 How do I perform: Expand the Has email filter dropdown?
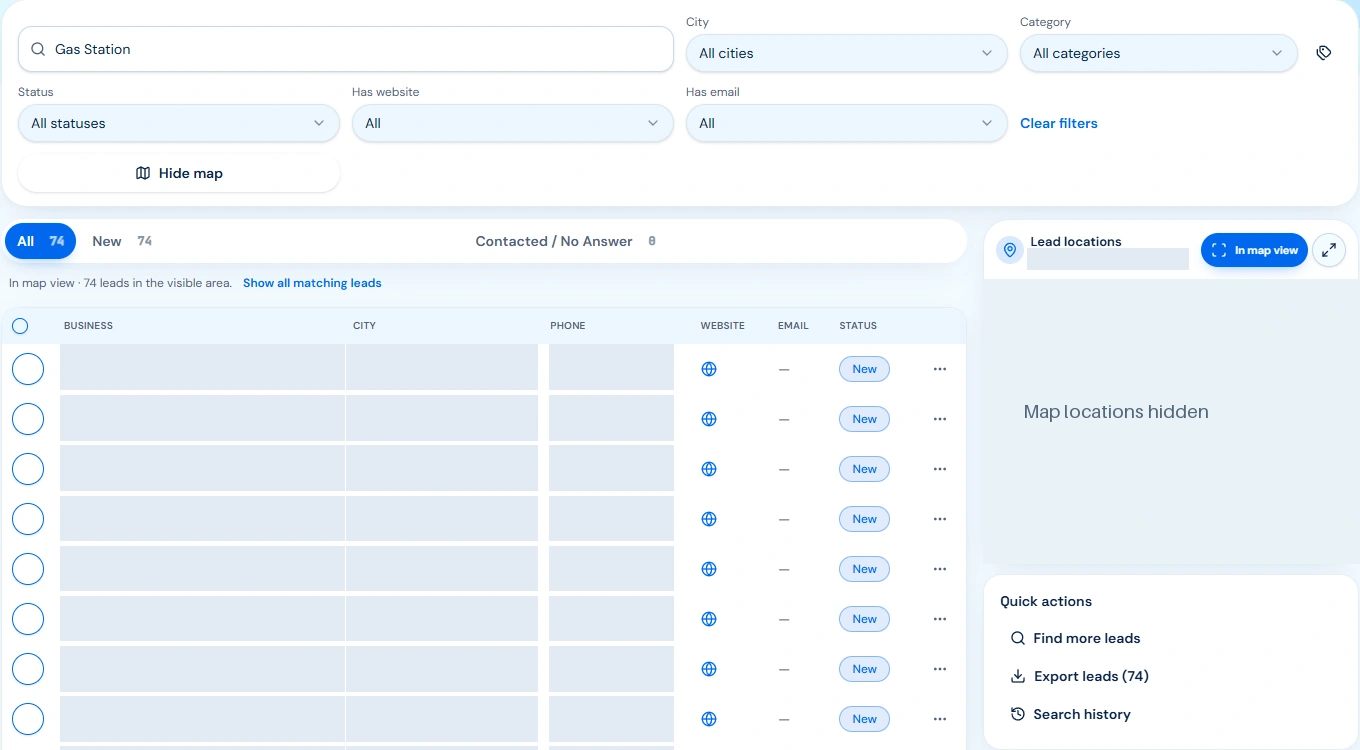pyautogui.click(x=846, y=123)
